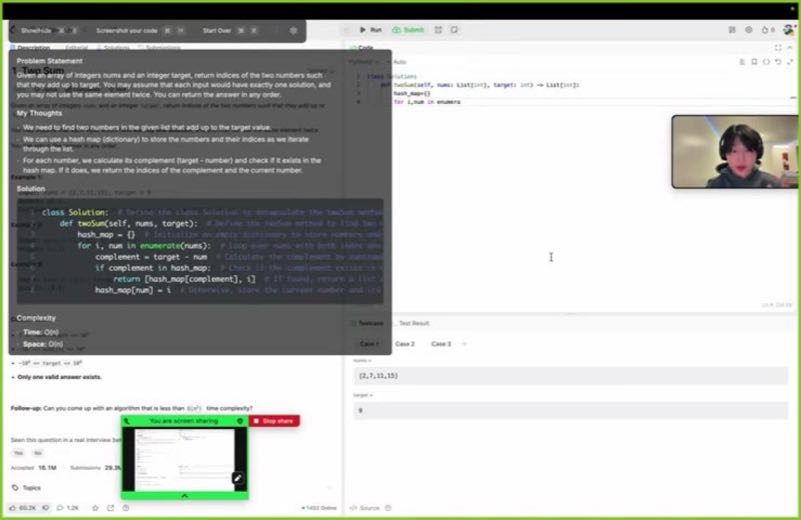This screenshot has width=801, height=520.
Task: Open the screen share thumbnail preview
Action: pyautogui.click(x=184, y=459)
